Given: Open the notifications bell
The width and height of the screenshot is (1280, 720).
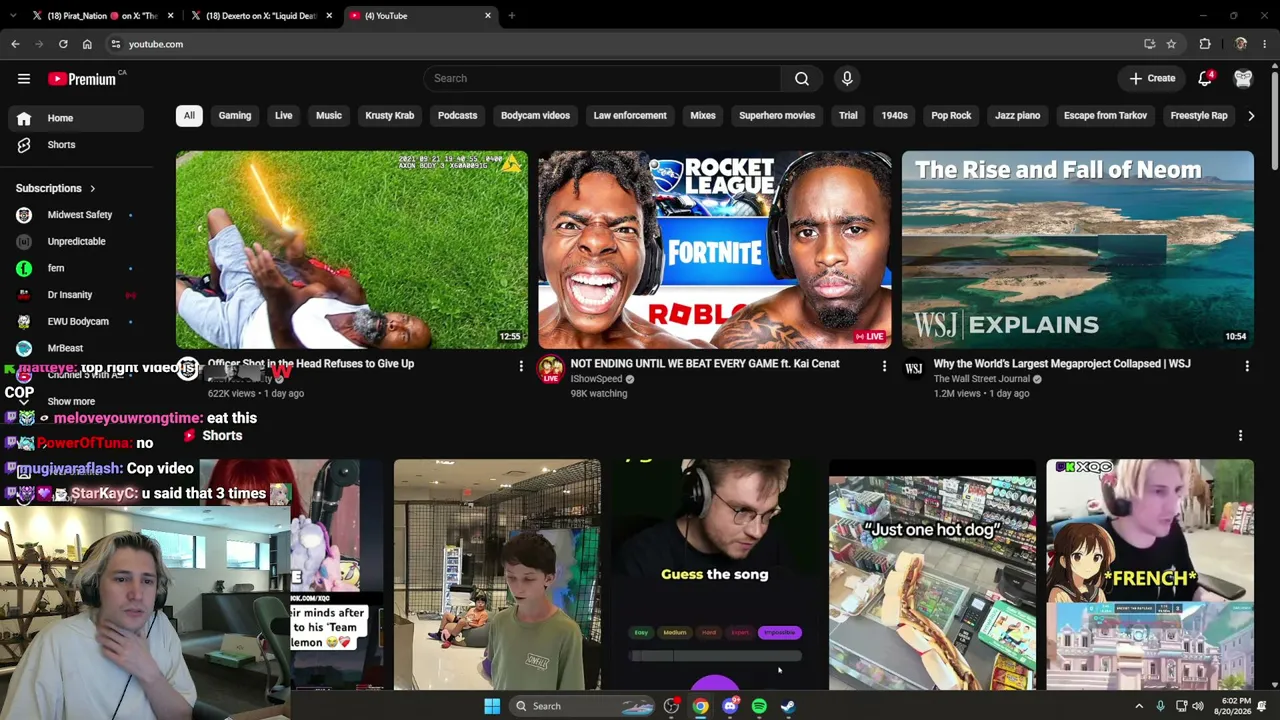Looking at the screenshot, I should pos(1205,78).
